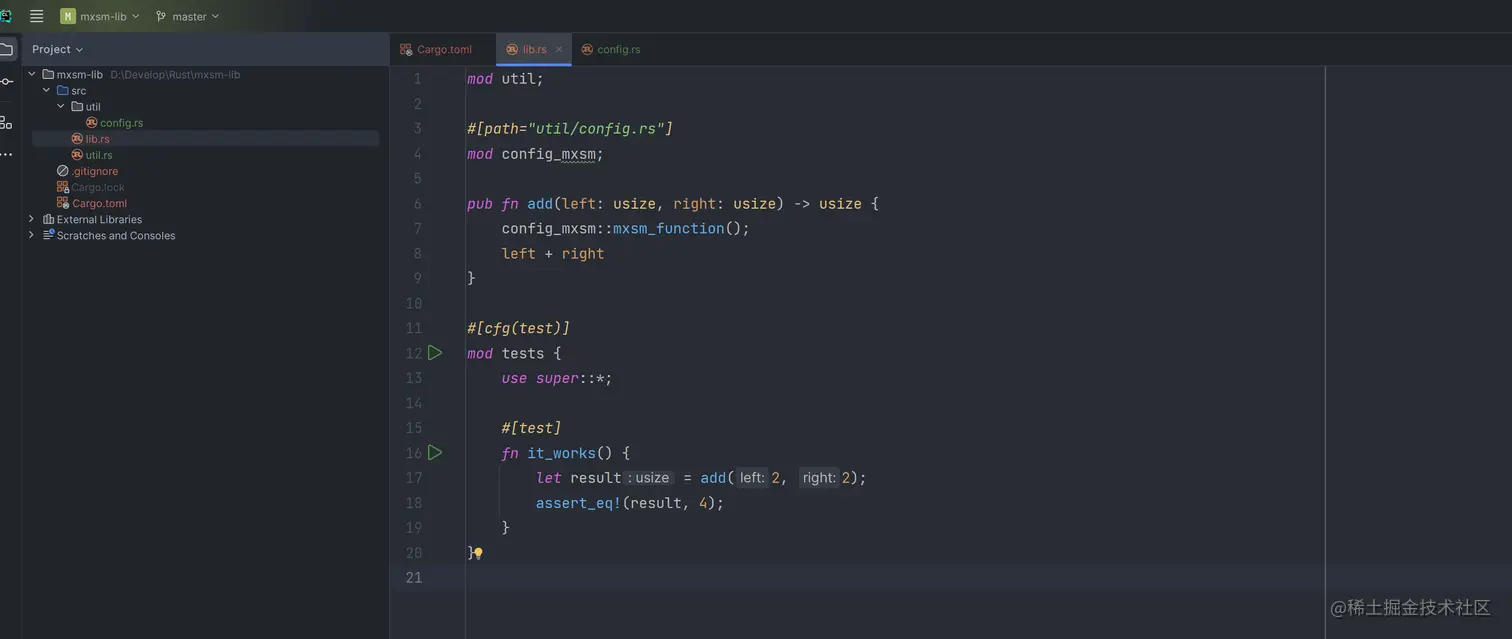Run the it_works test via gutter icon
This screenshot has height=639, width=1512.
click(435, 452)
